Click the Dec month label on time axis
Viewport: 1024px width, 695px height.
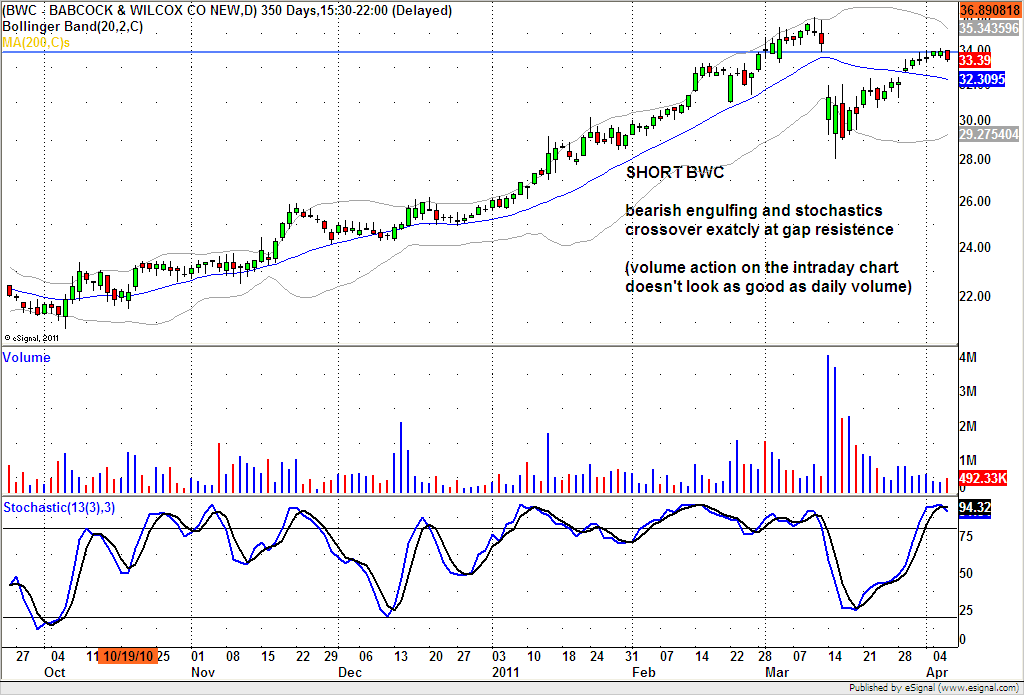coord(350,672)
